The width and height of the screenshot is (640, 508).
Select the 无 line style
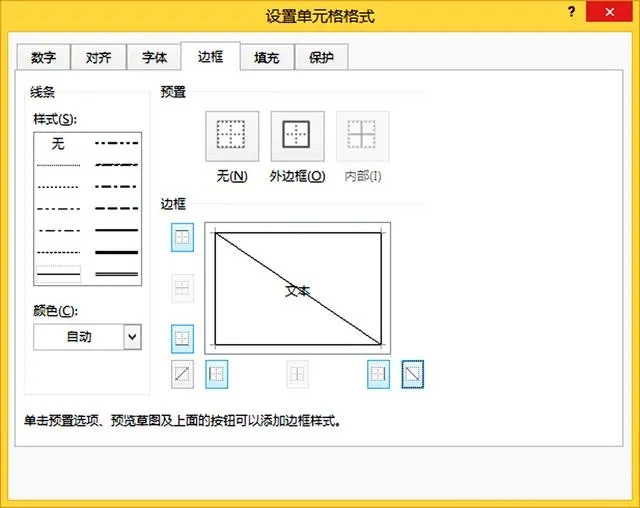(58, 143)
